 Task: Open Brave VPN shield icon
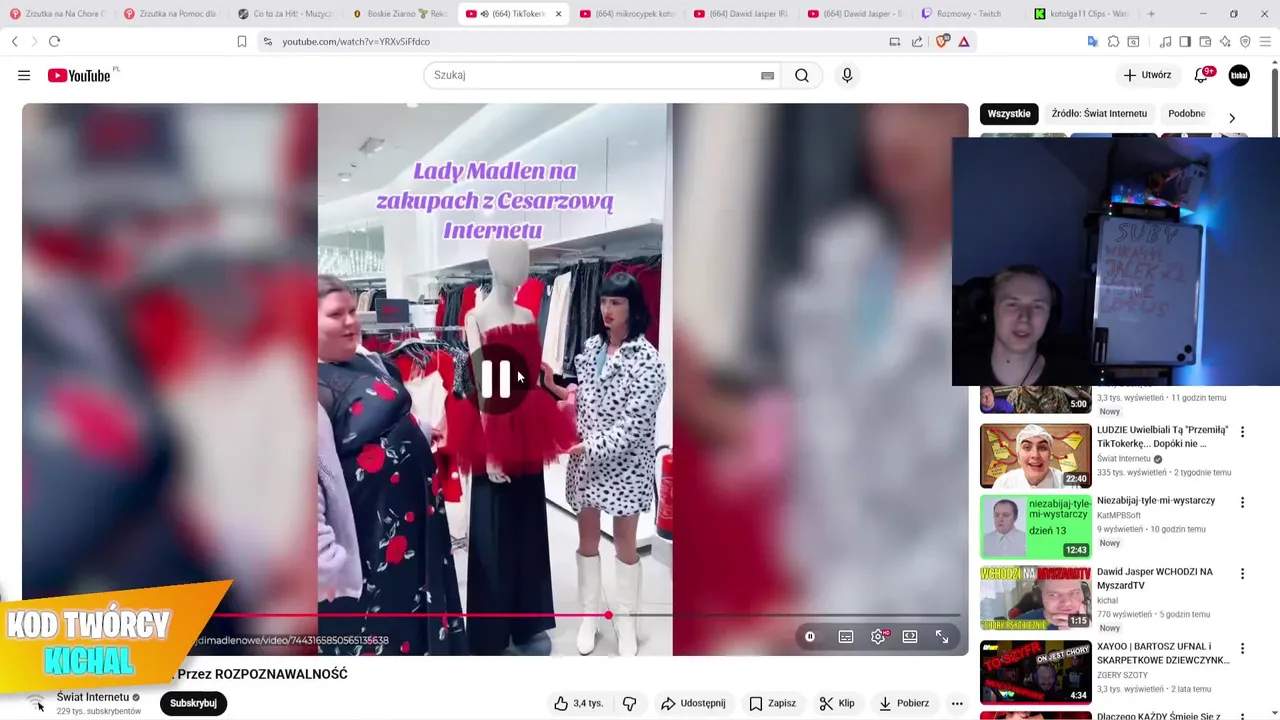[1245, 42]
